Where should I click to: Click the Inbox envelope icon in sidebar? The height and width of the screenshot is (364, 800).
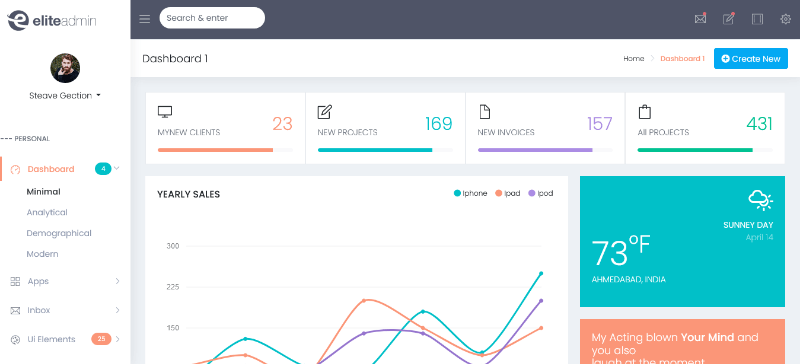tap(15, 310)
